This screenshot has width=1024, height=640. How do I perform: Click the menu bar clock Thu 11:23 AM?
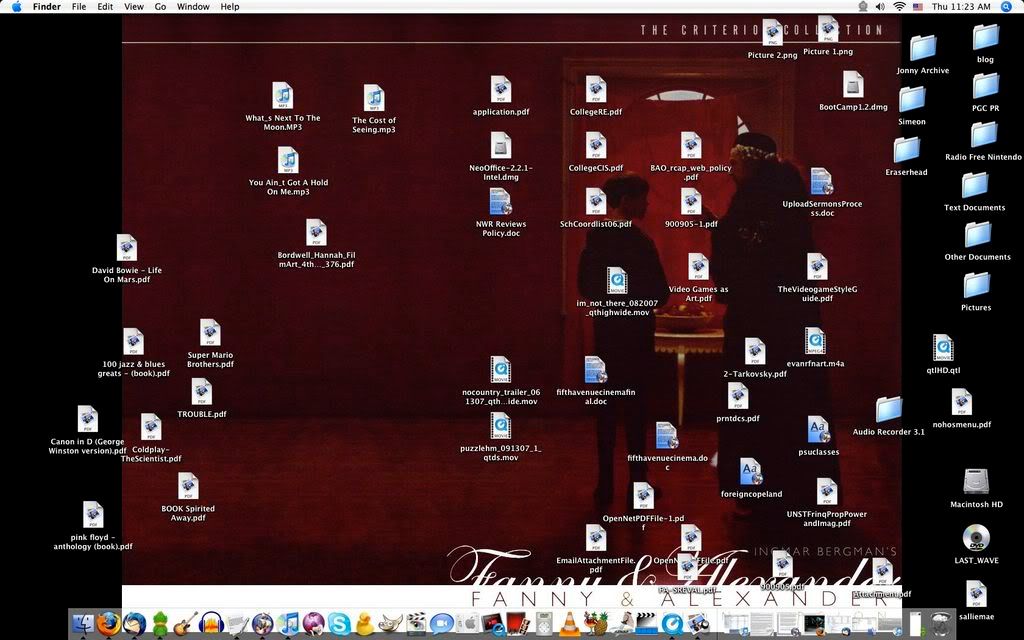961,7
